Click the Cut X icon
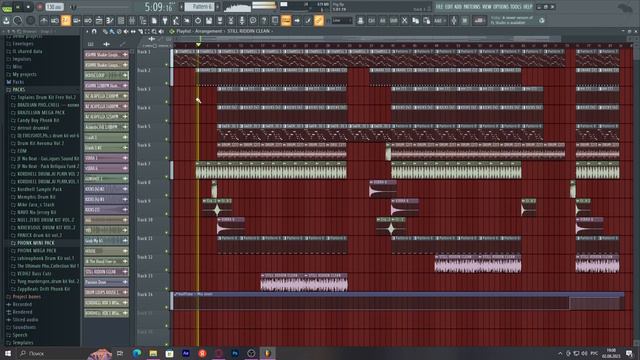The height and width of the screenshot is (360, 640). coord(404,20)
